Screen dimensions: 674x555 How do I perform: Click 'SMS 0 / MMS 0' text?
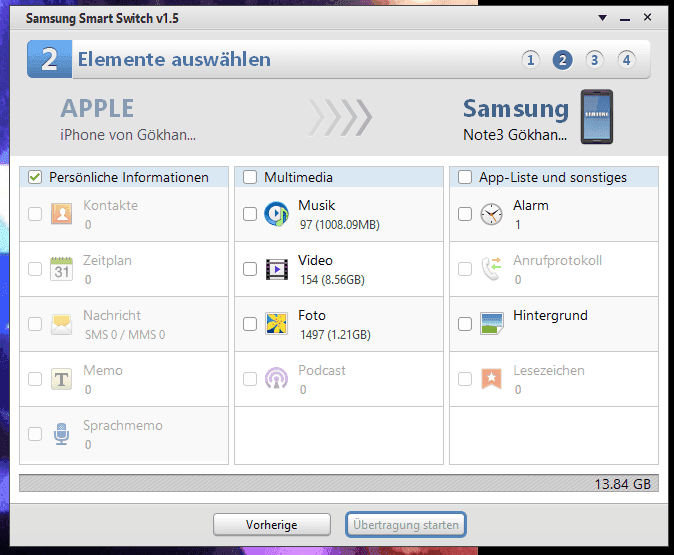point(125,335)
